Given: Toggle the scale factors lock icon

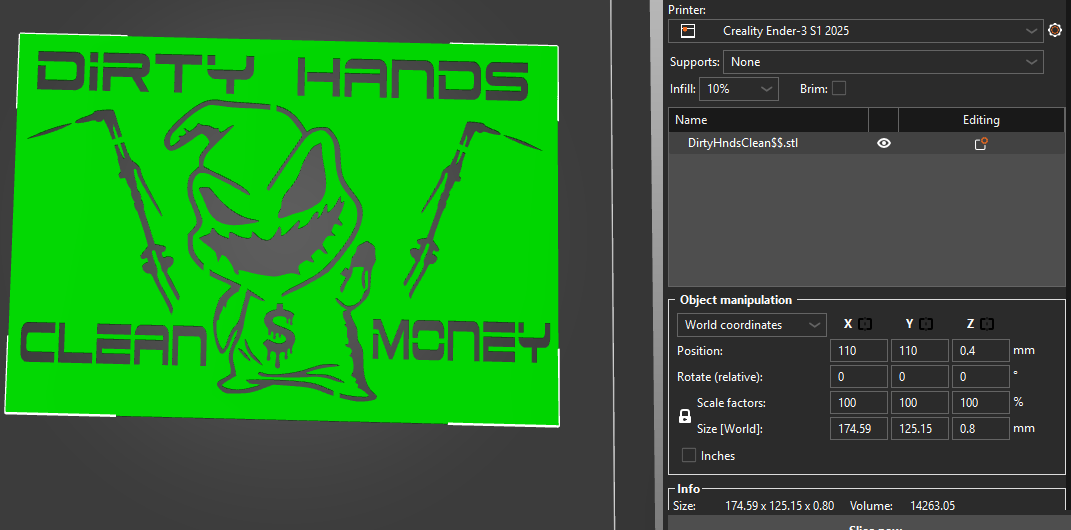Looking at the screenshot, I should (685, 416).
